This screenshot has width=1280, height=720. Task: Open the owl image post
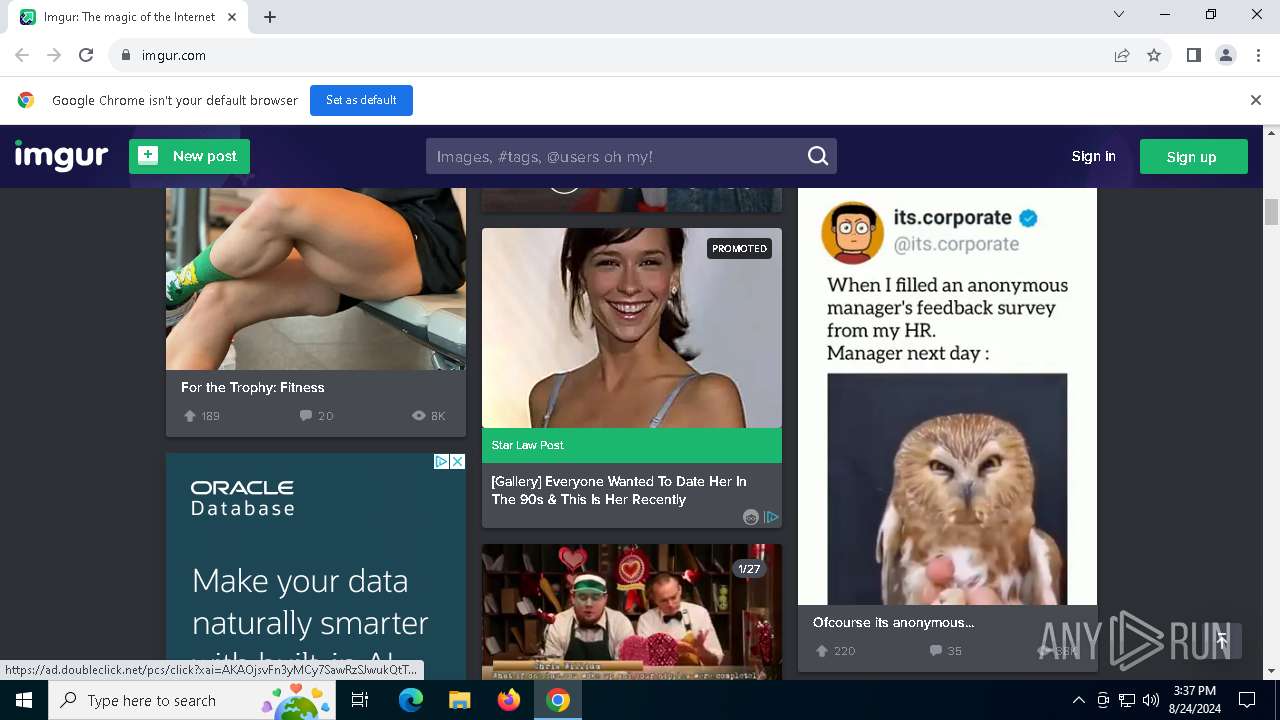[x=947, y=396]
